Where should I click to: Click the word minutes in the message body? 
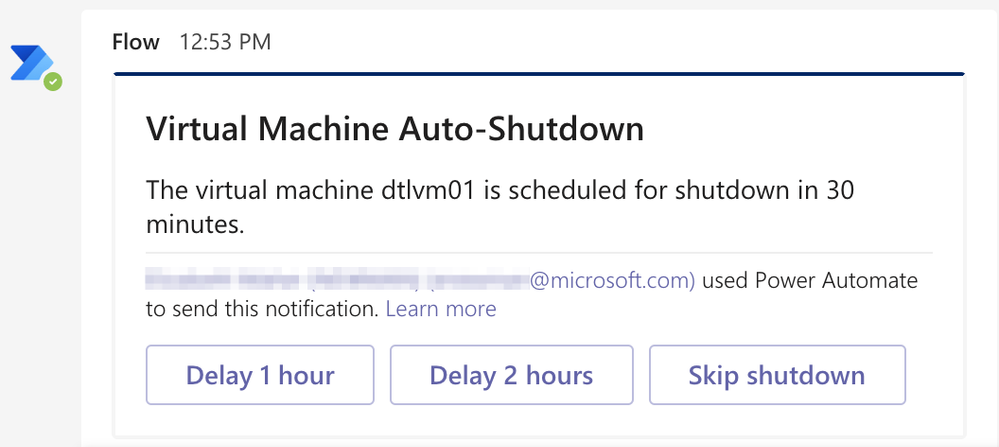click(194, 224)
